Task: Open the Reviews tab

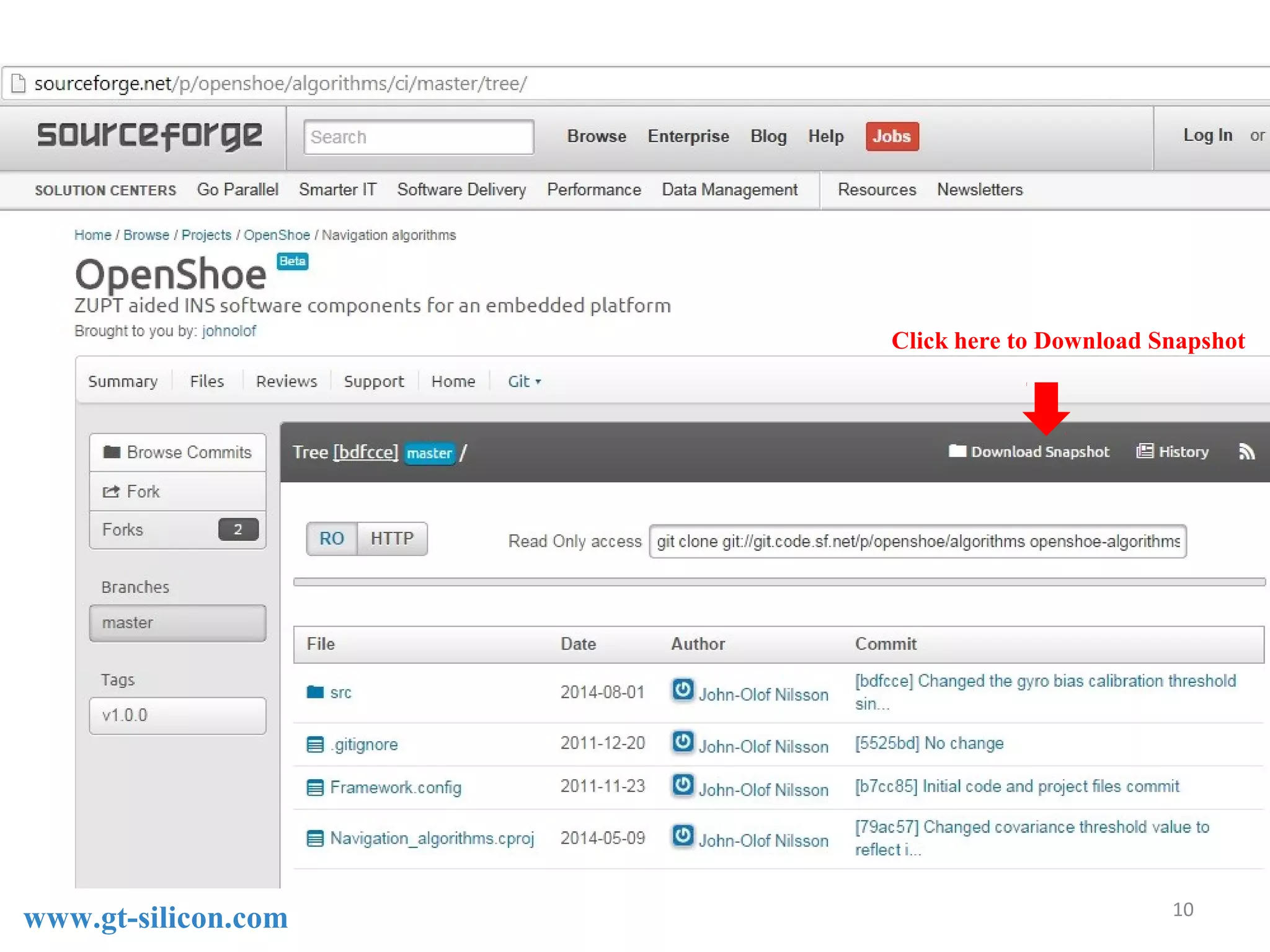Action: click(x=286, y=382)
